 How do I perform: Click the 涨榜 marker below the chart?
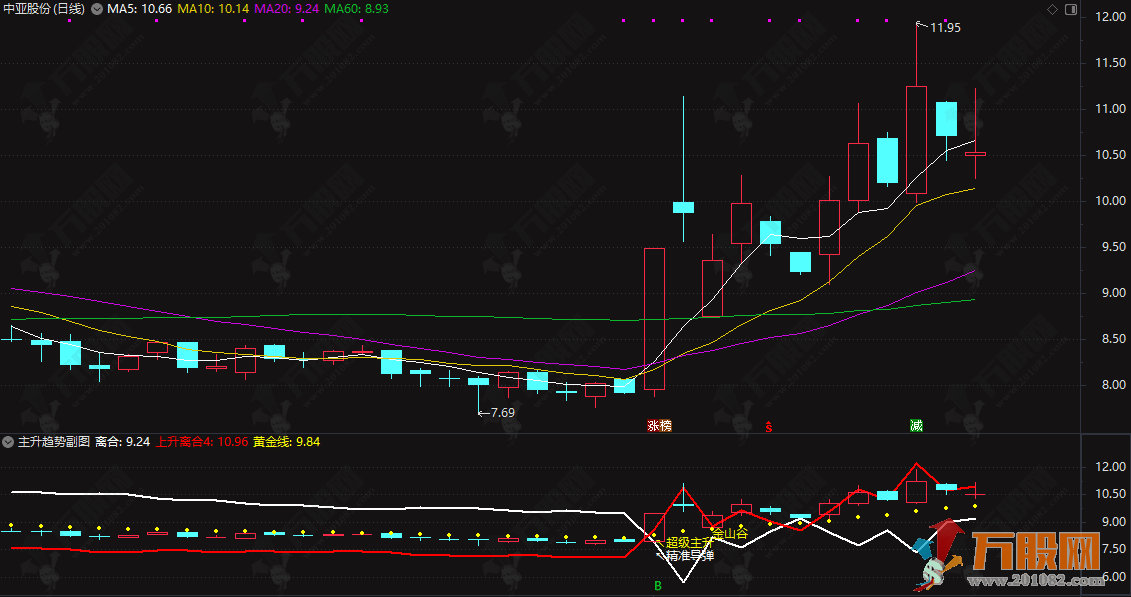pyautogui.click(x=659, y=425)
